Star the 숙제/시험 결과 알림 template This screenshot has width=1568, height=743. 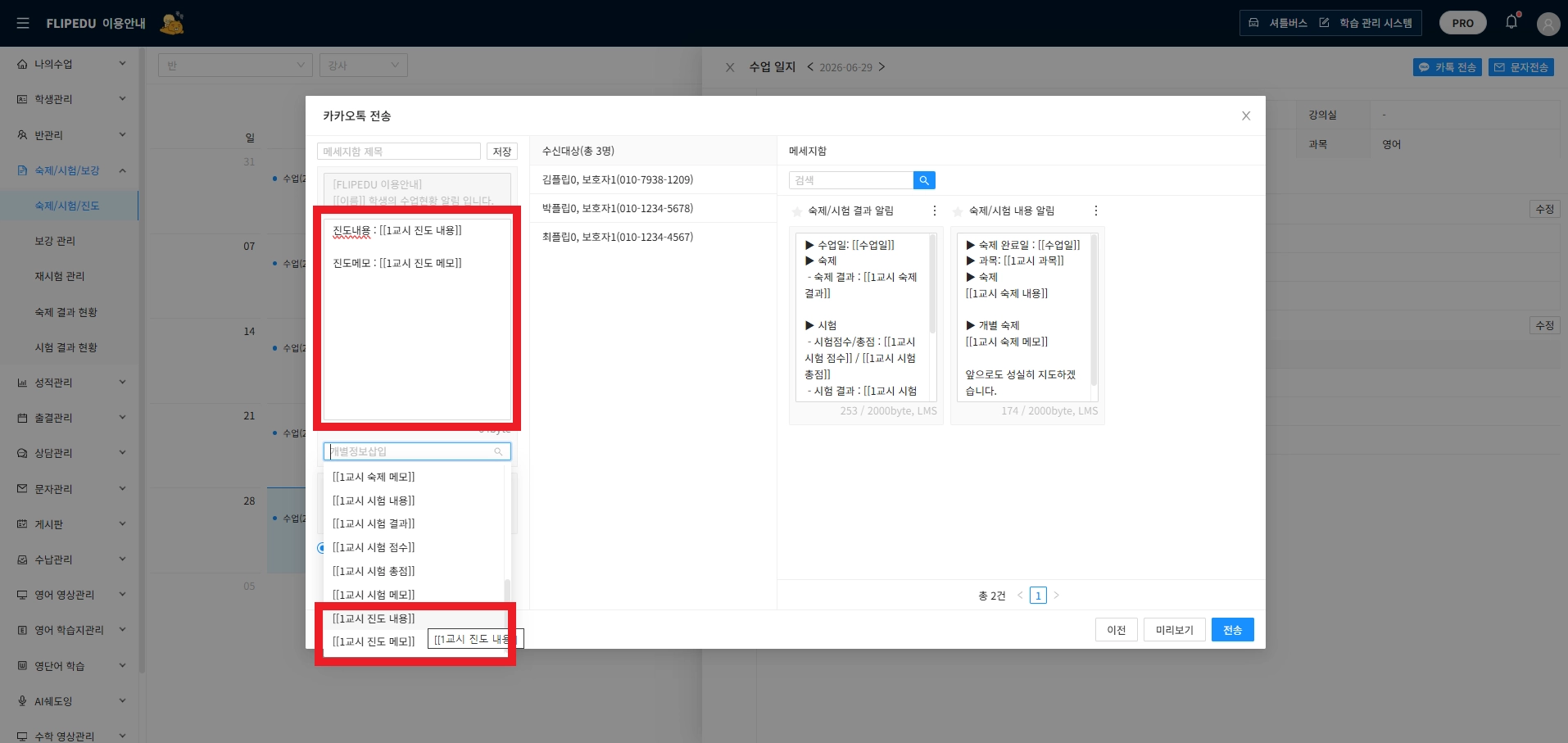797,211
